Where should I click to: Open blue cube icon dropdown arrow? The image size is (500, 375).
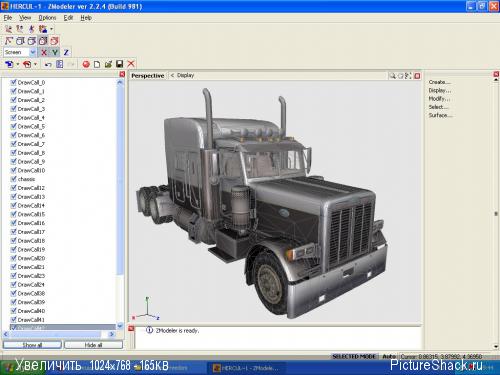tap(17, 64)
